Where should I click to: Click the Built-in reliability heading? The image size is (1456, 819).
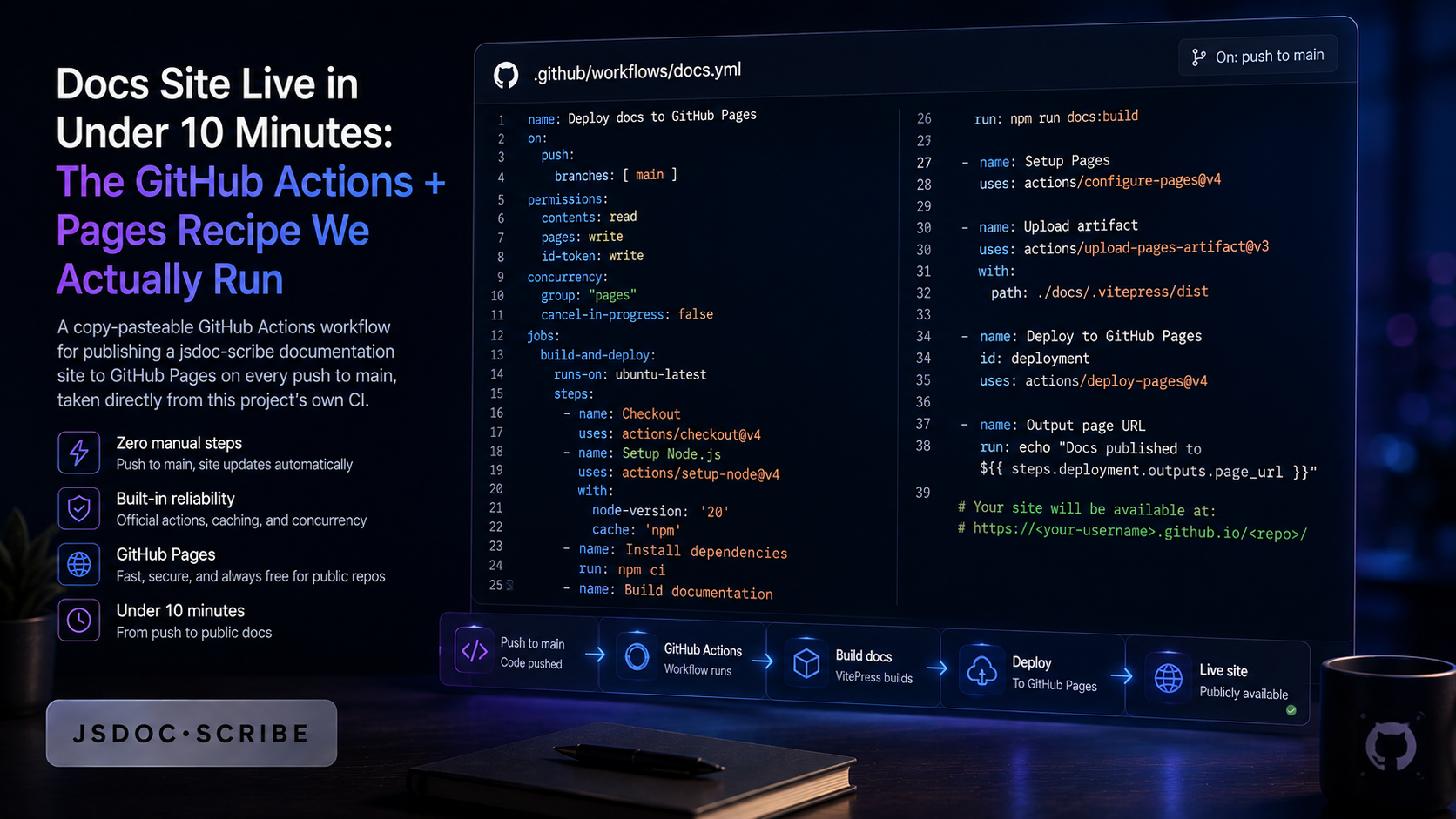click(x=176, y=499)
